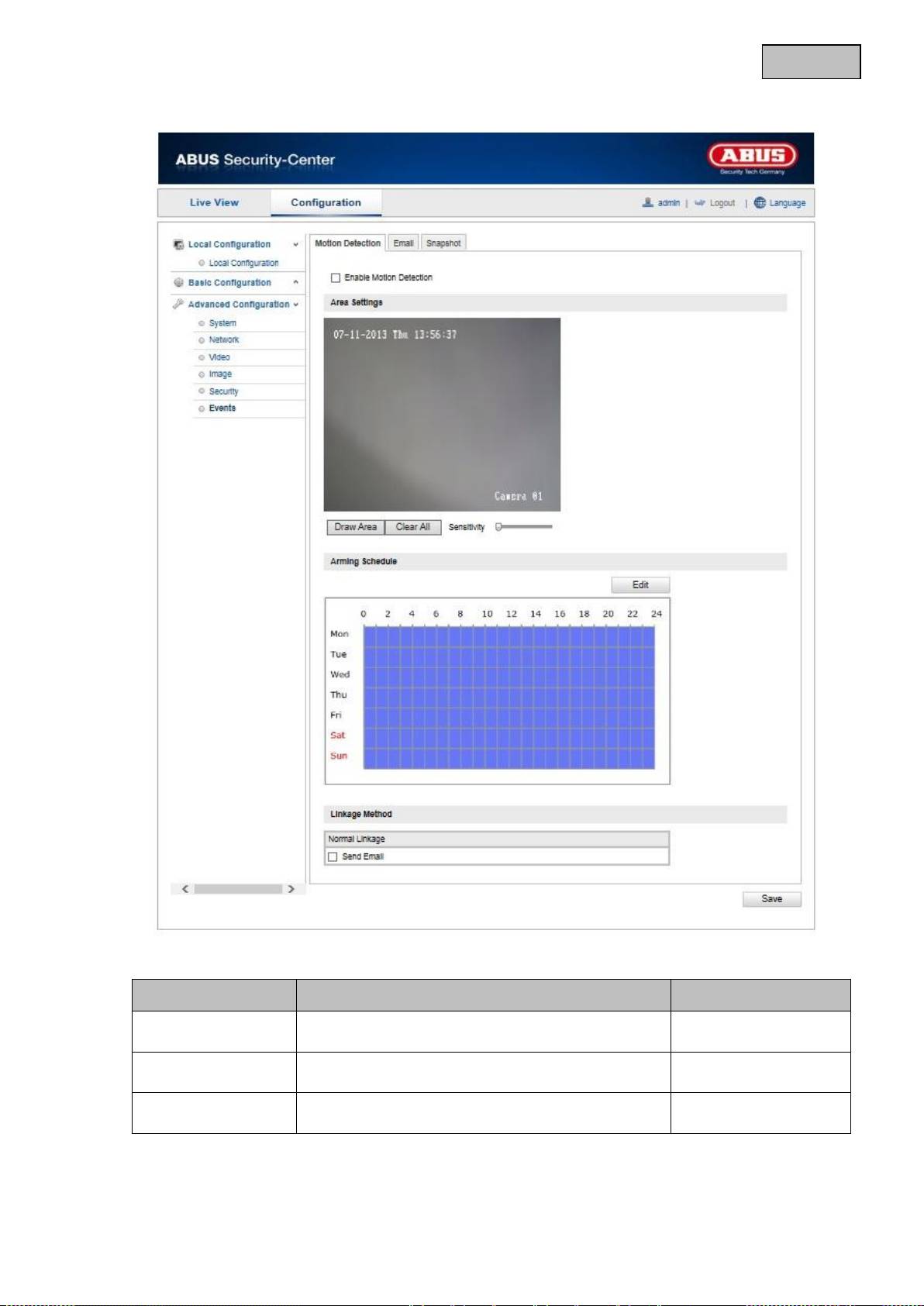Click the Sensitivity slider track
This screenshot has width=924, height=1306.
click(x=526, y=527)
